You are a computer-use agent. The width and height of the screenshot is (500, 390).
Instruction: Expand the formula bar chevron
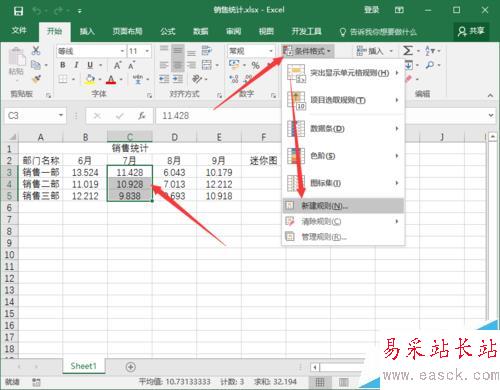[491, 116]
